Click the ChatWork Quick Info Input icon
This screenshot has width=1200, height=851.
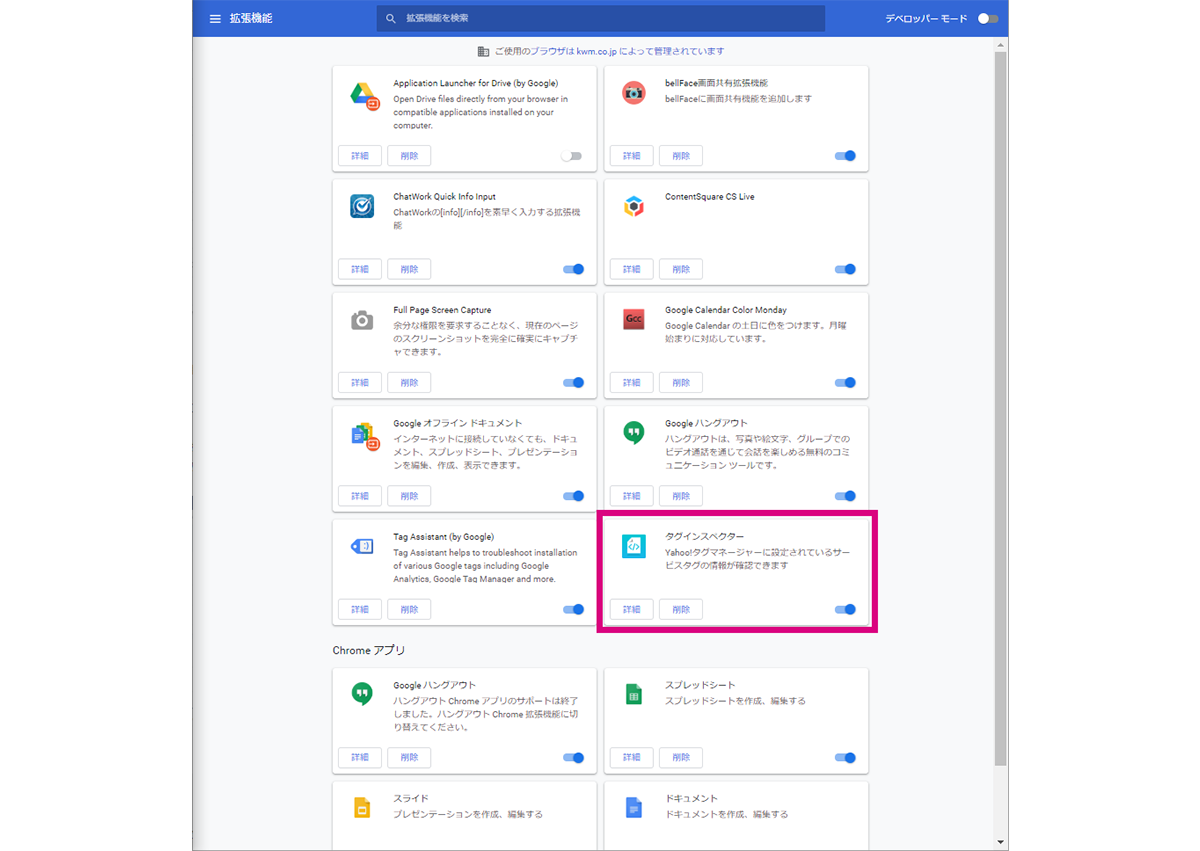coord(362,206)
